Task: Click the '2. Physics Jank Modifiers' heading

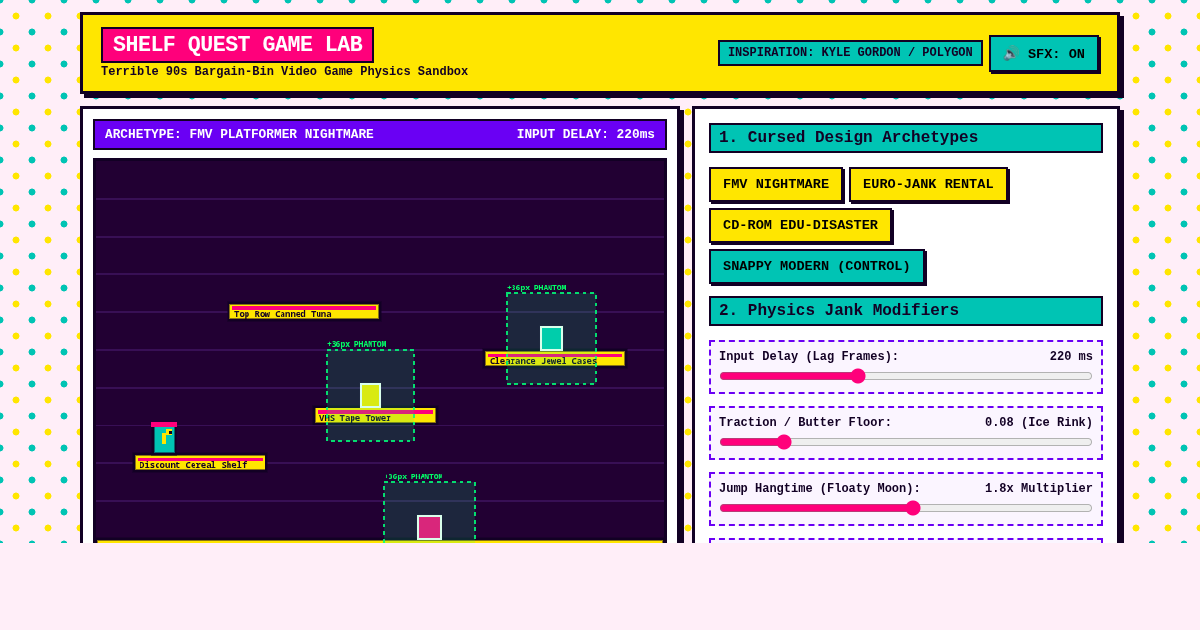Action: (x=906, y=311)
